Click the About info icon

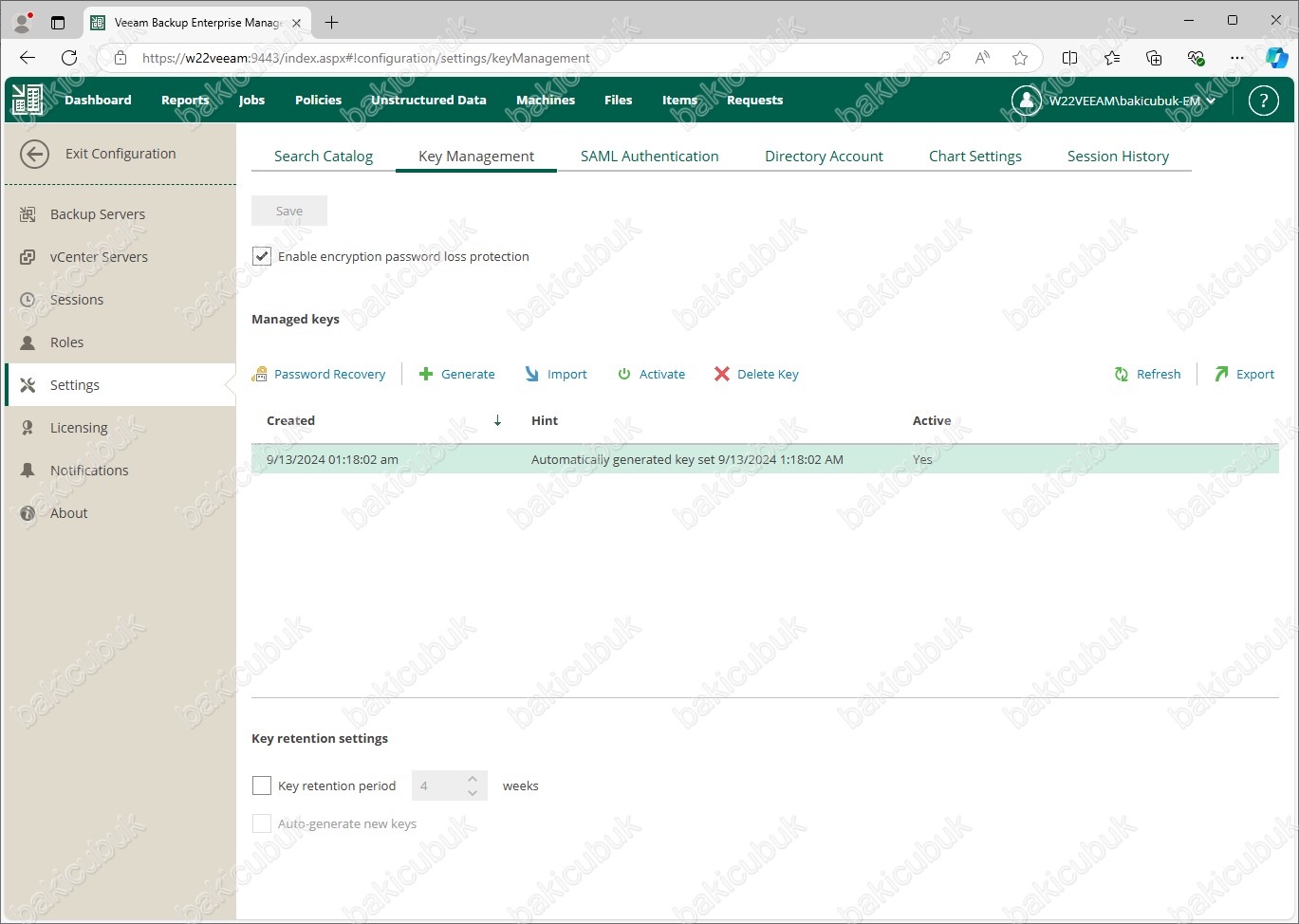point(28,513)
